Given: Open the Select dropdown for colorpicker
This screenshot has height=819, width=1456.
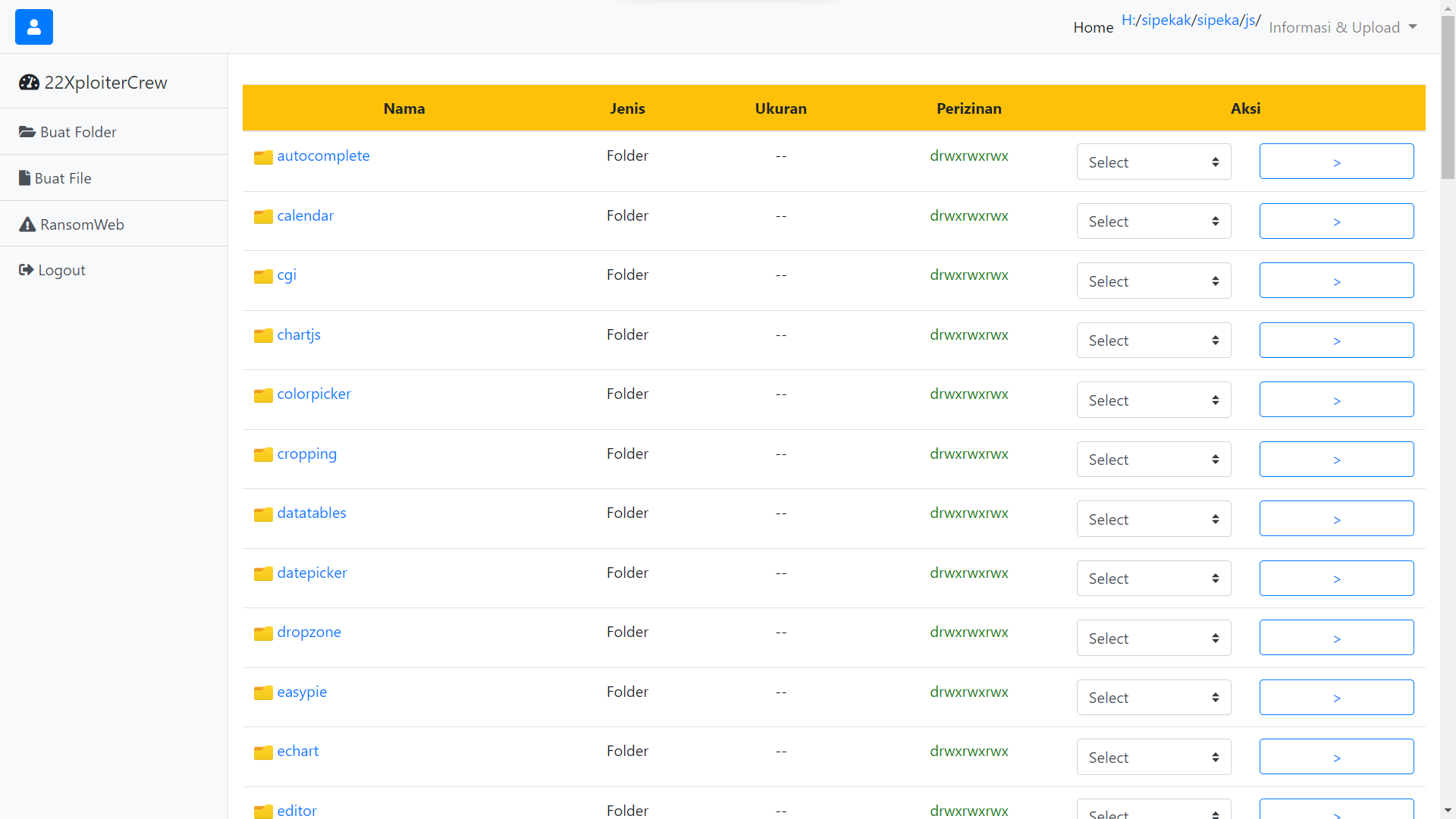Looking at the screenshot, I should click(x=1153, y=400).
